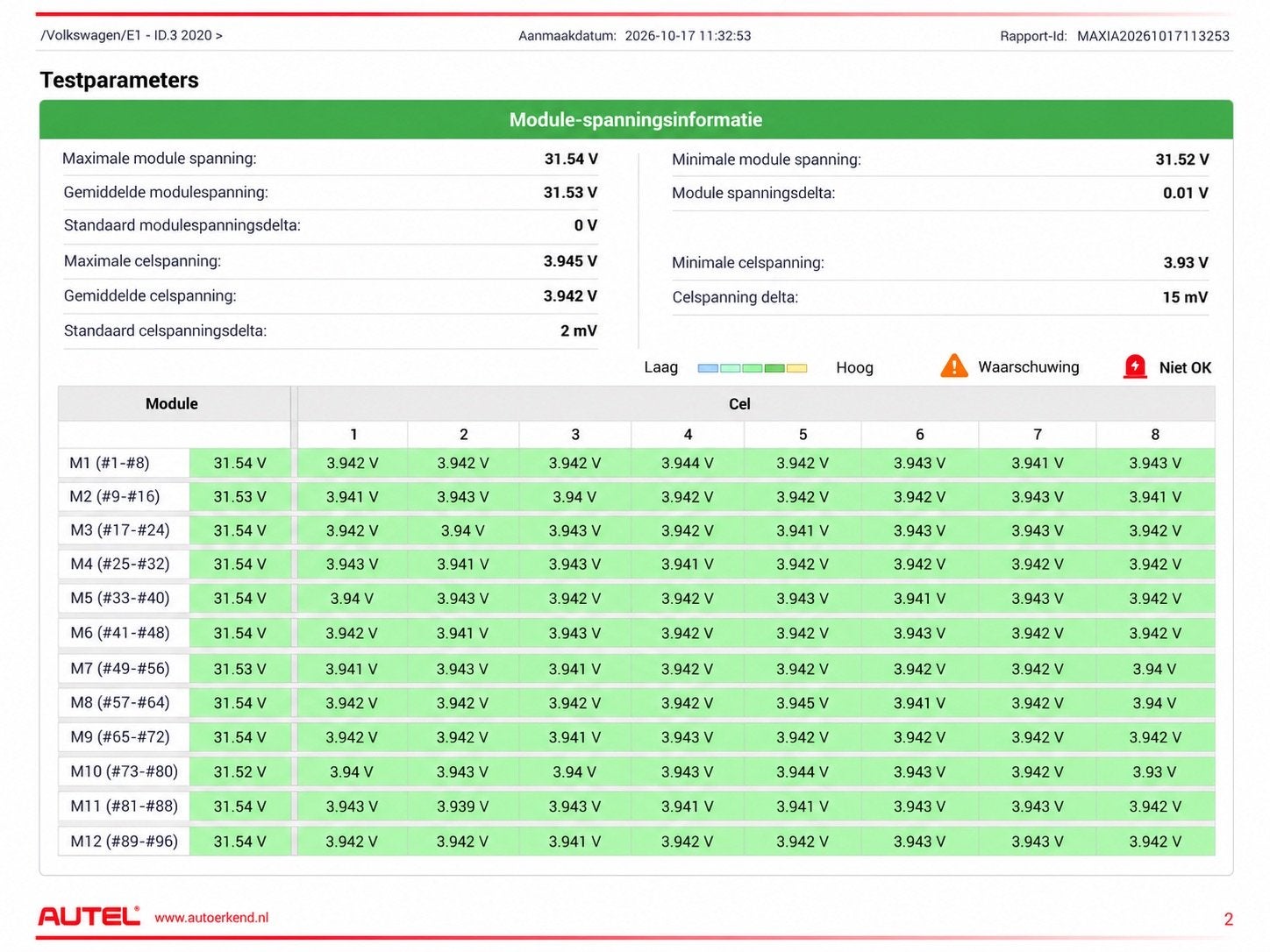Click the Module-spanningsinformatie green header bar
Viewport: 1270px width, 952px height.
tap(636, 119)
